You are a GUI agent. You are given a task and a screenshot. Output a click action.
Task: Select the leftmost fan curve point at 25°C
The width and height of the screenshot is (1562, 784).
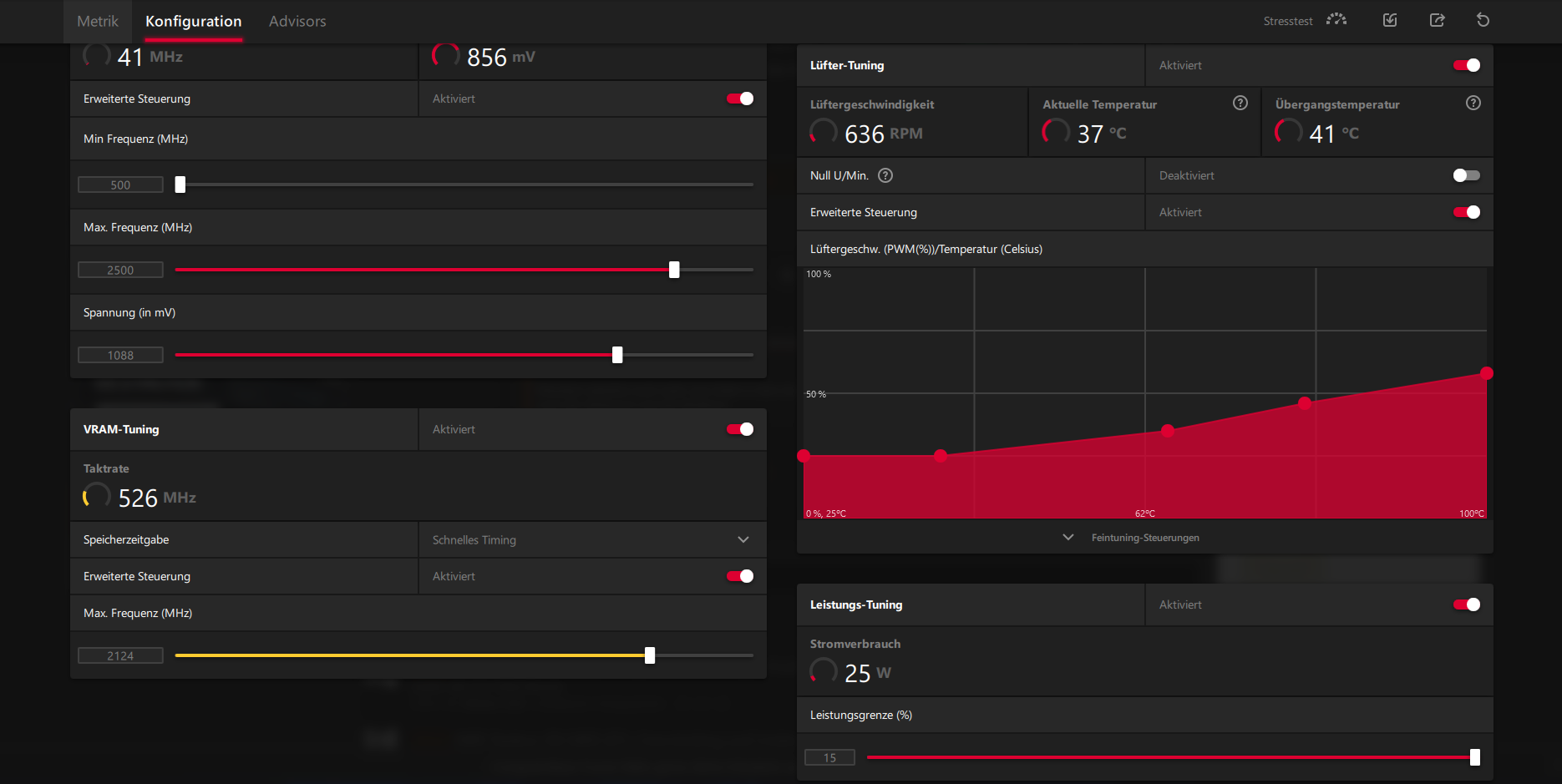point(804,456)
